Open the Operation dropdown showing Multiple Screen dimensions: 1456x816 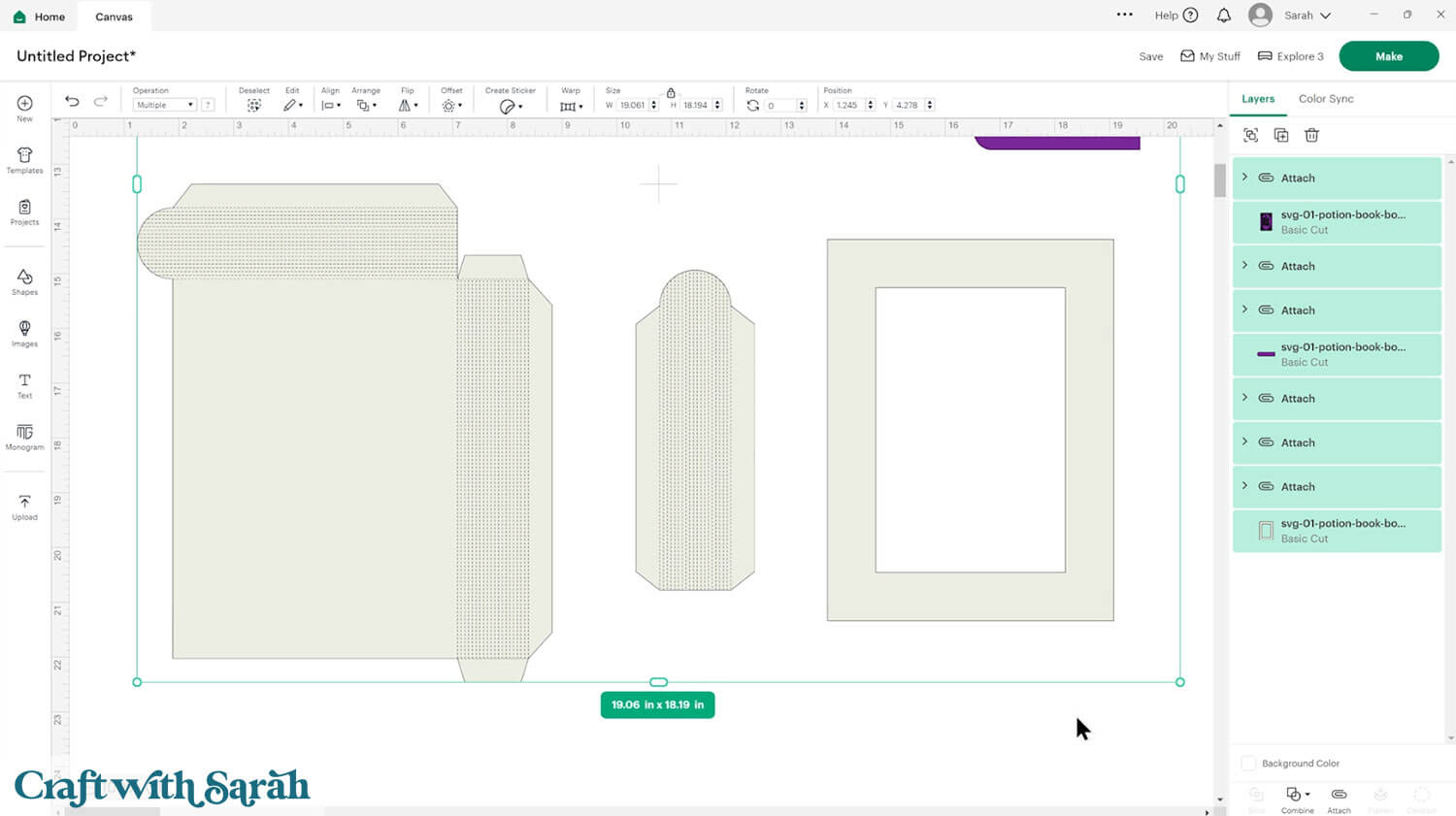[164, 105]
